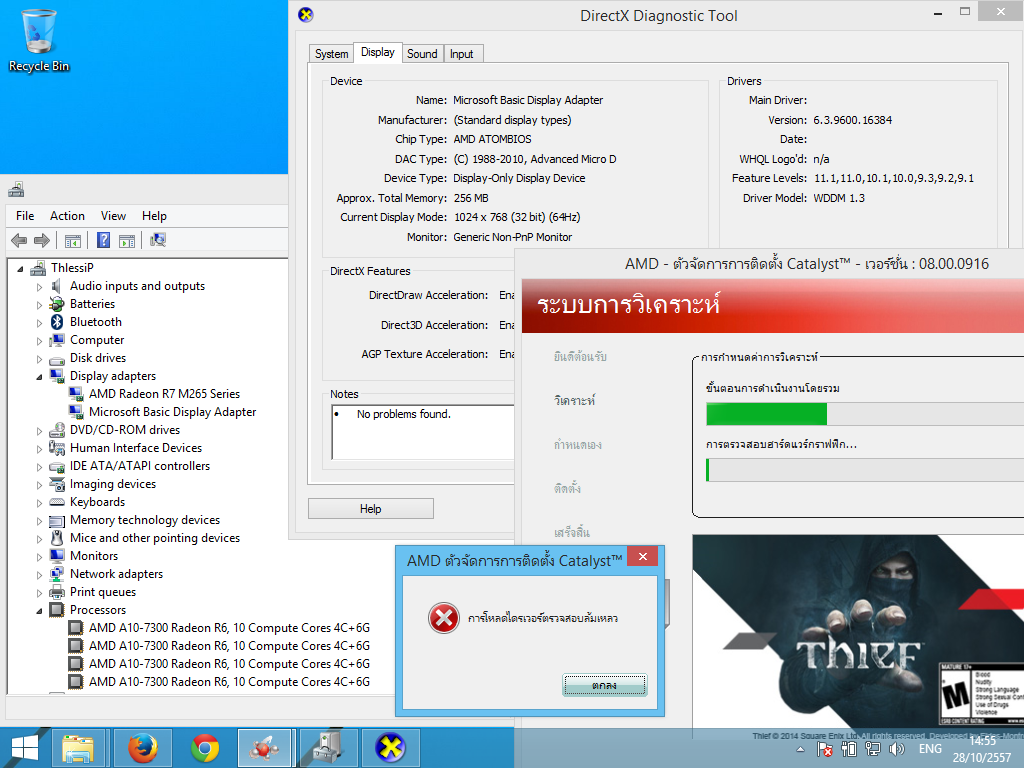Expand the Keyboards node
The height and width of the screenshot is (768, 1024).
39,503
